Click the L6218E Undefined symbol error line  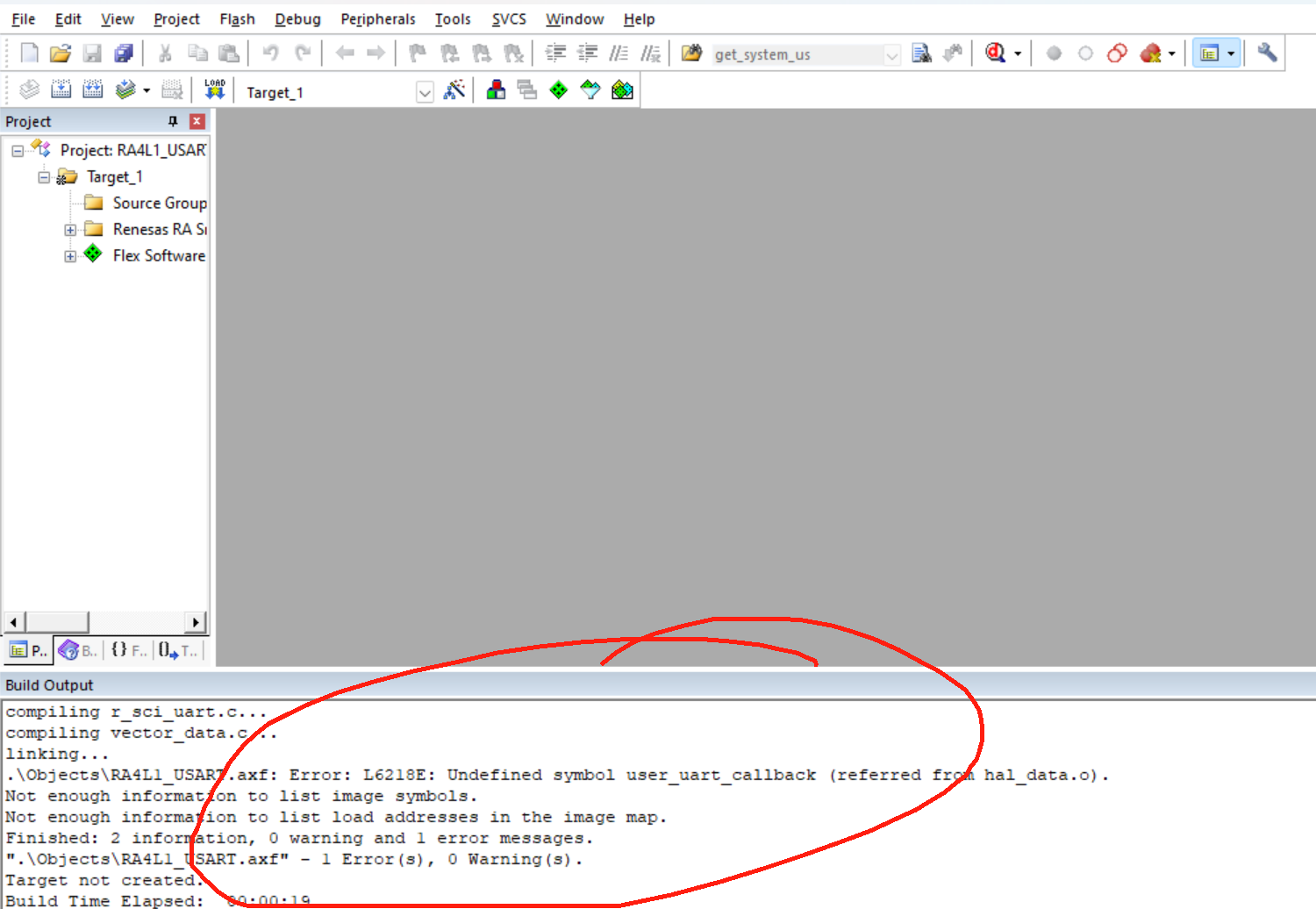[x=557, y=775]
